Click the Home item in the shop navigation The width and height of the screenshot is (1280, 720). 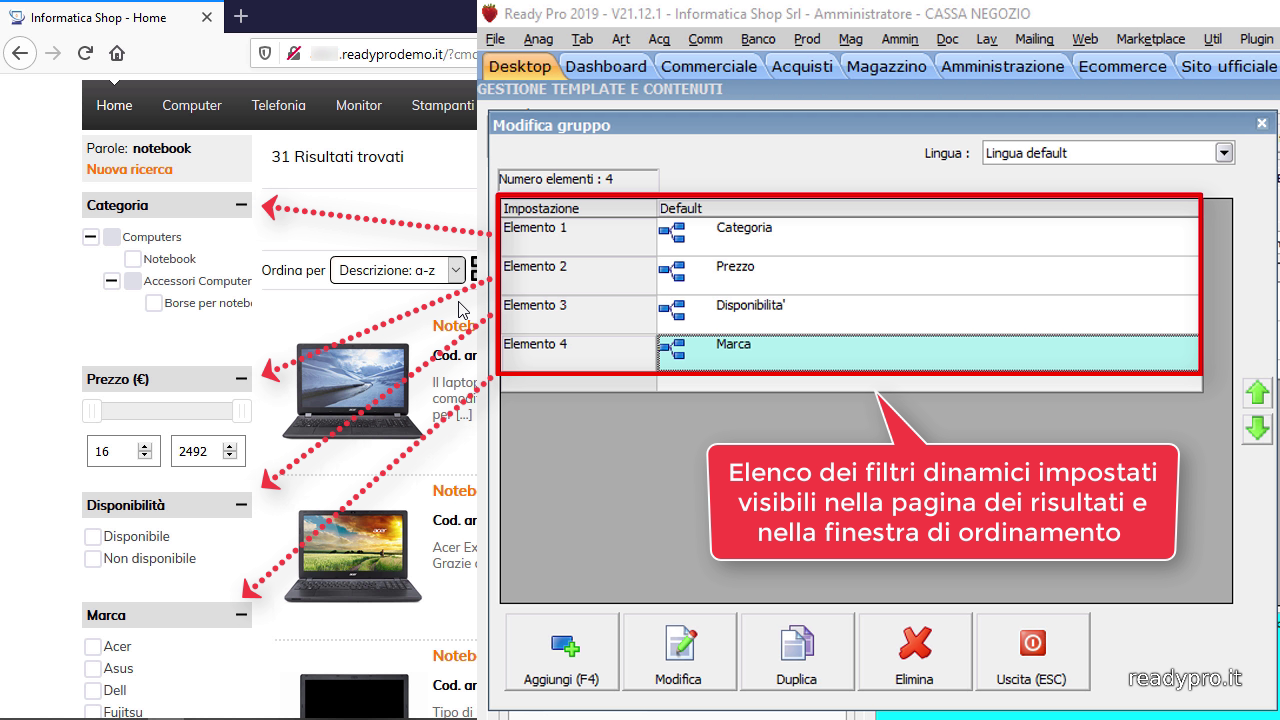(x=114, y=105)
